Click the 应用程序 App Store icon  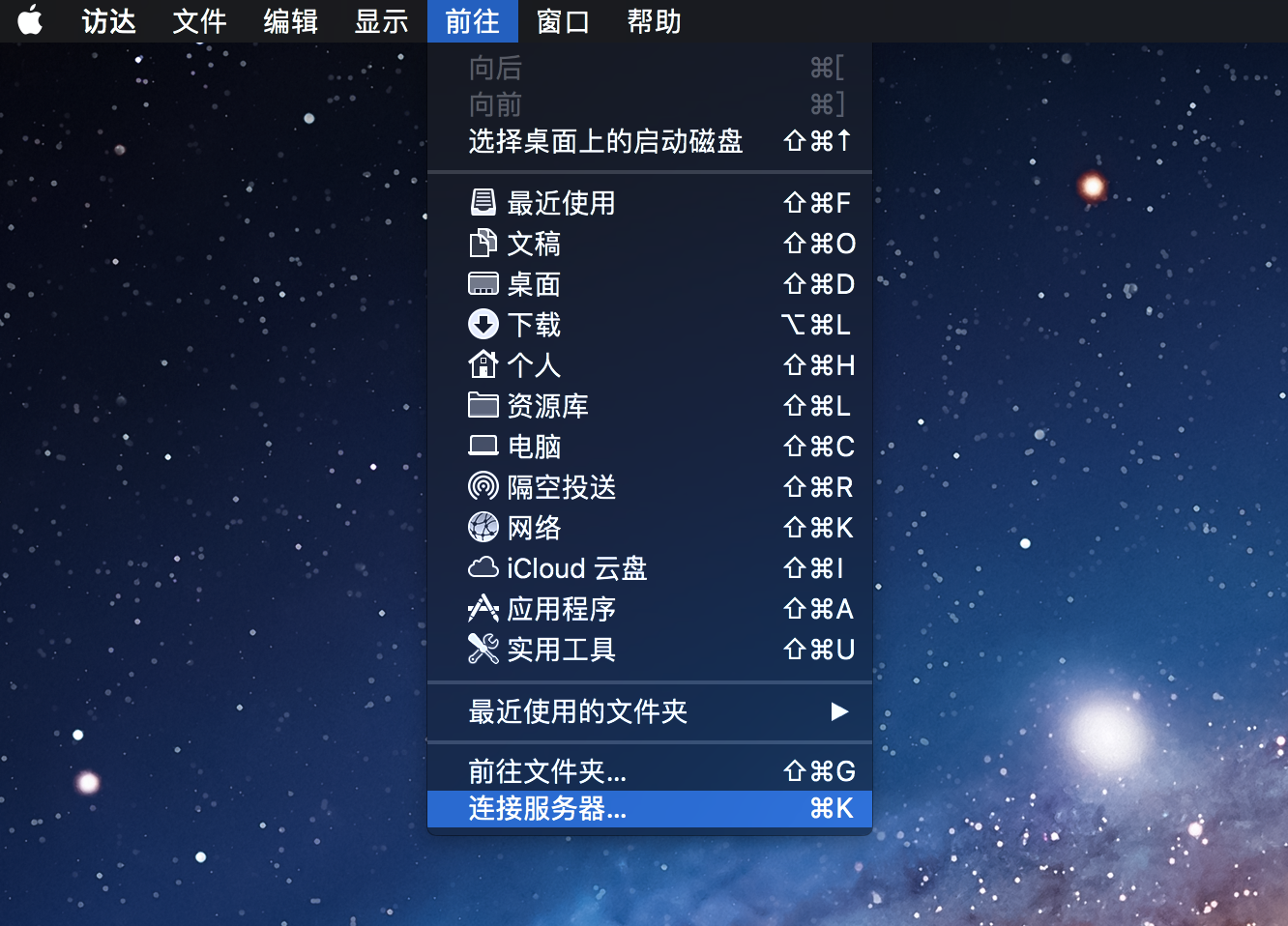click(483, 608)
